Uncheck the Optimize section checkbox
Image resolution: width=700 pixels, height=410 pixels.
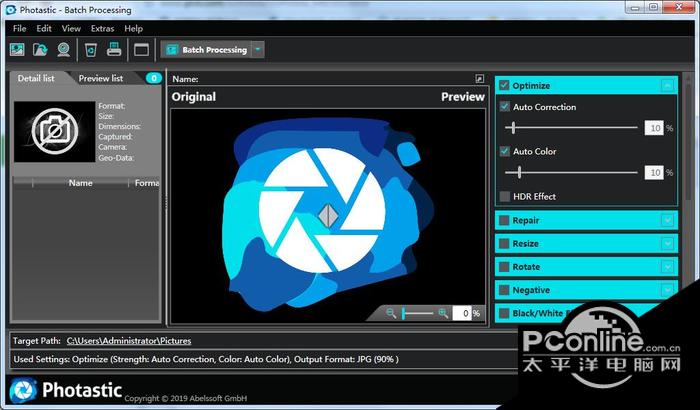(504, 85)
